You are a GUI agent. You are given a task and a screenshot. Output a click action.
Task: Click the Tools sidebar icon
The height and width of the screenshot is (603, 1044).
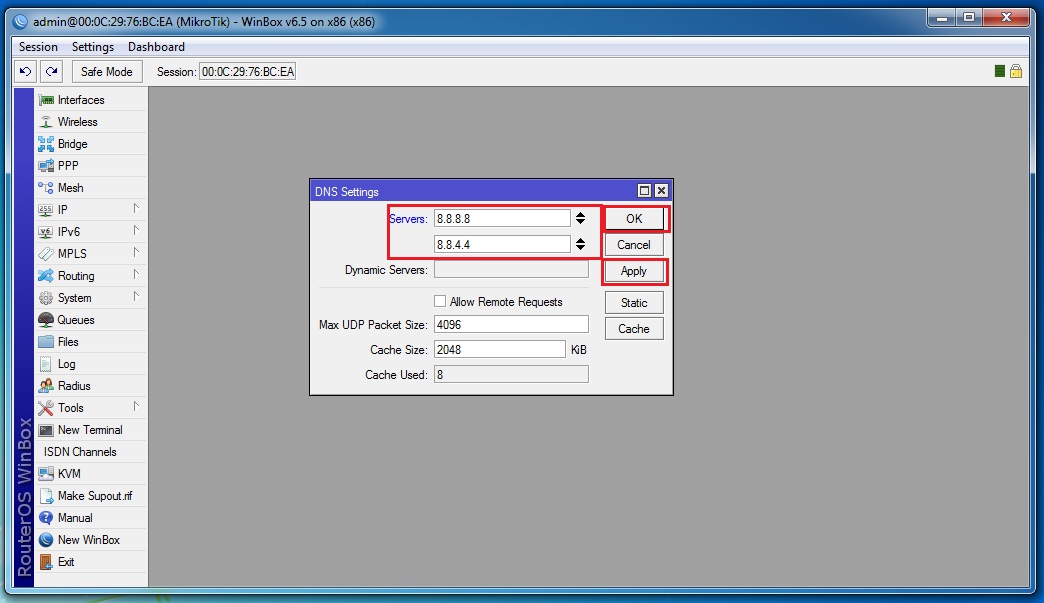[46, 408]
